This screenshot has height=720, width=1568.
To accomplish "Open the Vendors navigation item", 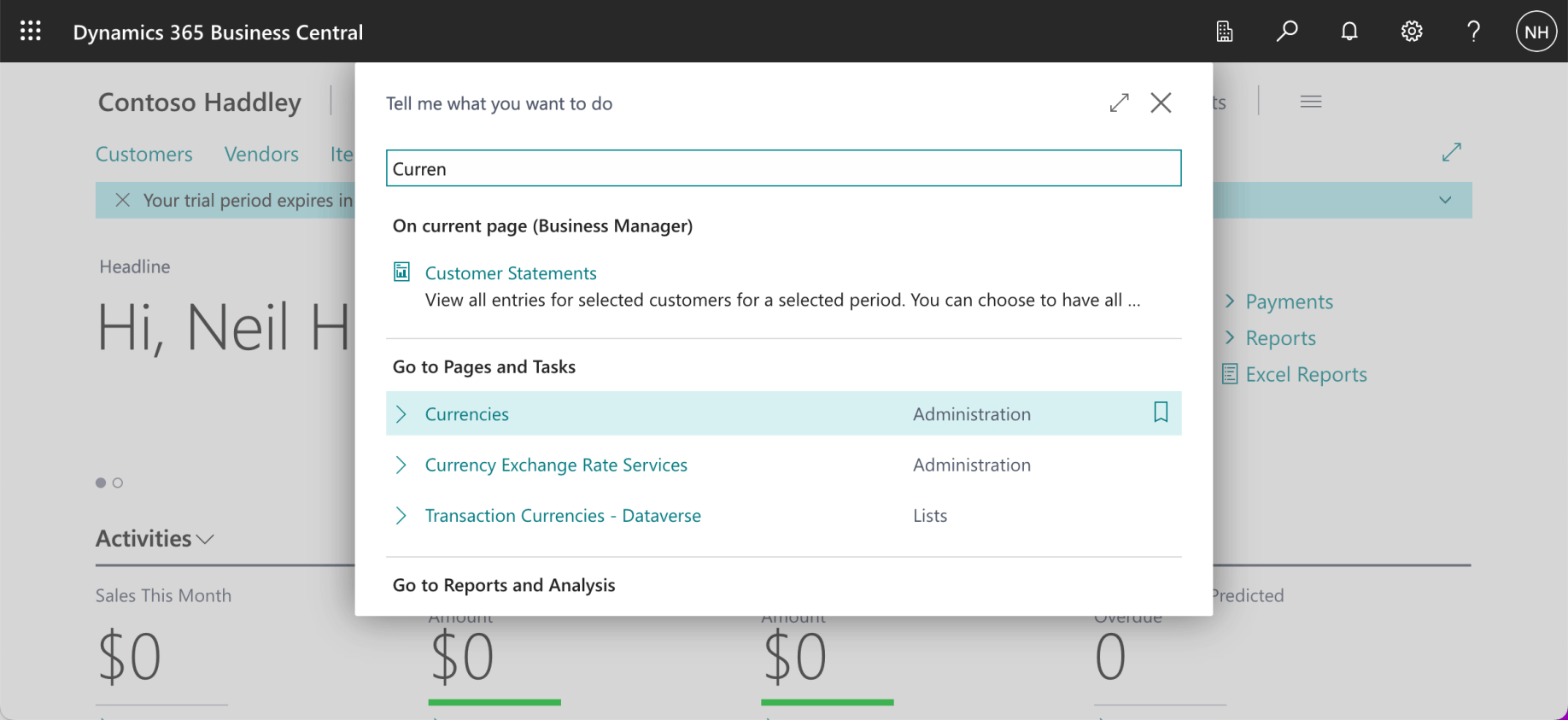I will click(x=261, y=154).
